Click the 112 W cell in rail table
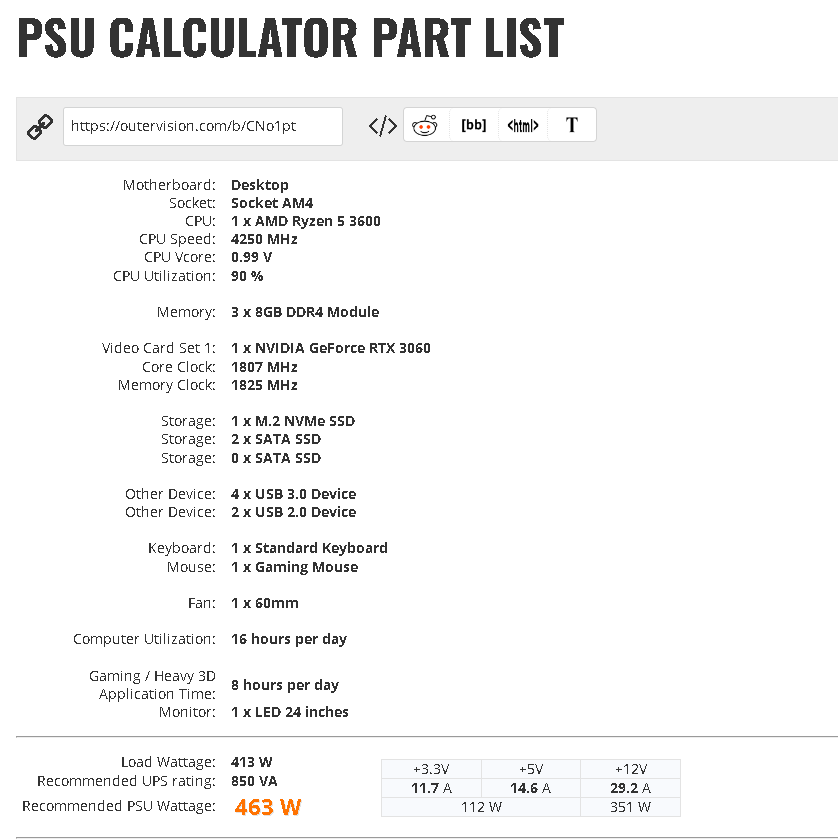Screen dimensions: 838x839 coord(481,807)
